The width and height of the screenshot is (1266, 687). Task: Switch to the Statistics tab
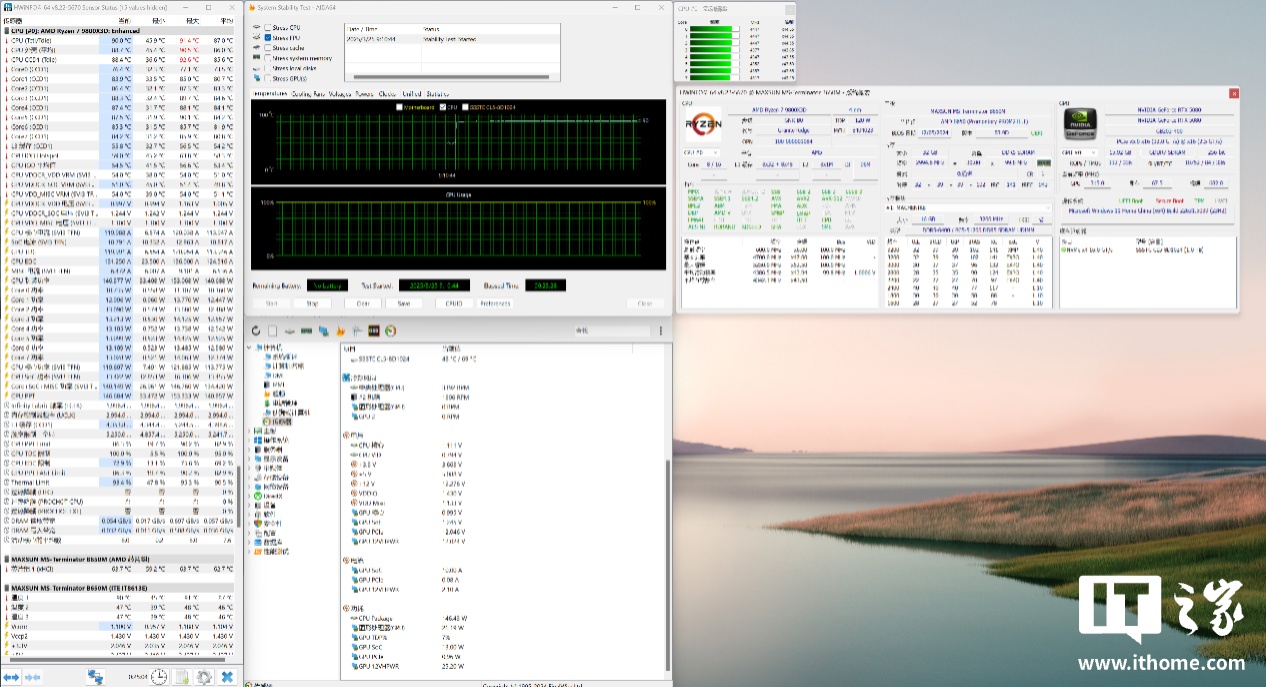coord(438,94)
